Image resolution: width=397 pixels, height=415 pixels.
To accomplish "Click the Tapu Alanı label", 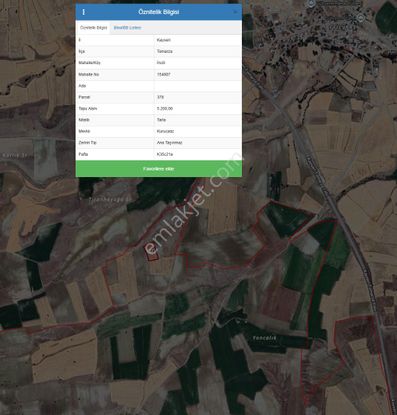I will tap(88, 109).
